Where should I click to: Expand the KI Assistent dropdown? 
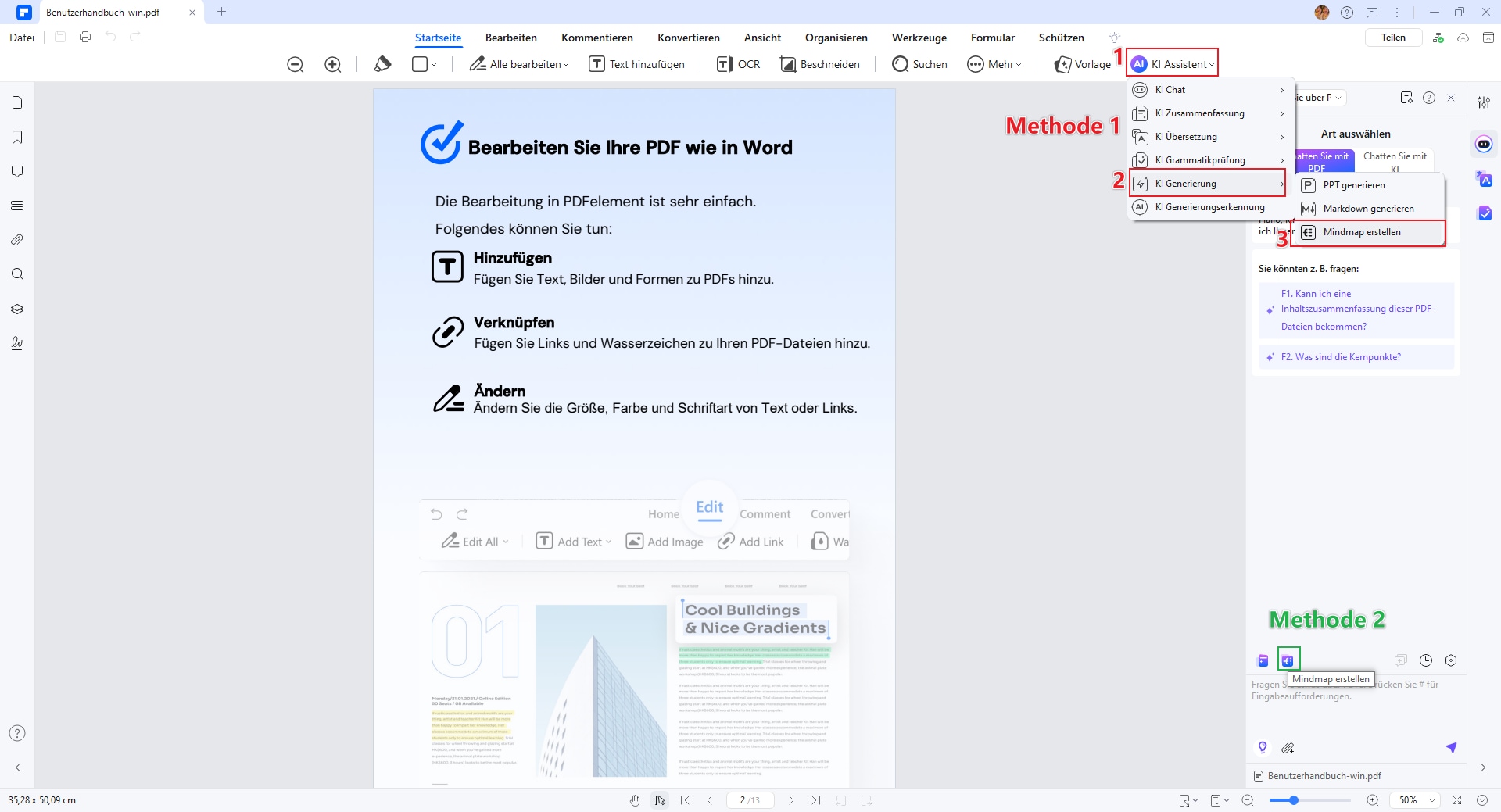tap(1171, 63)
